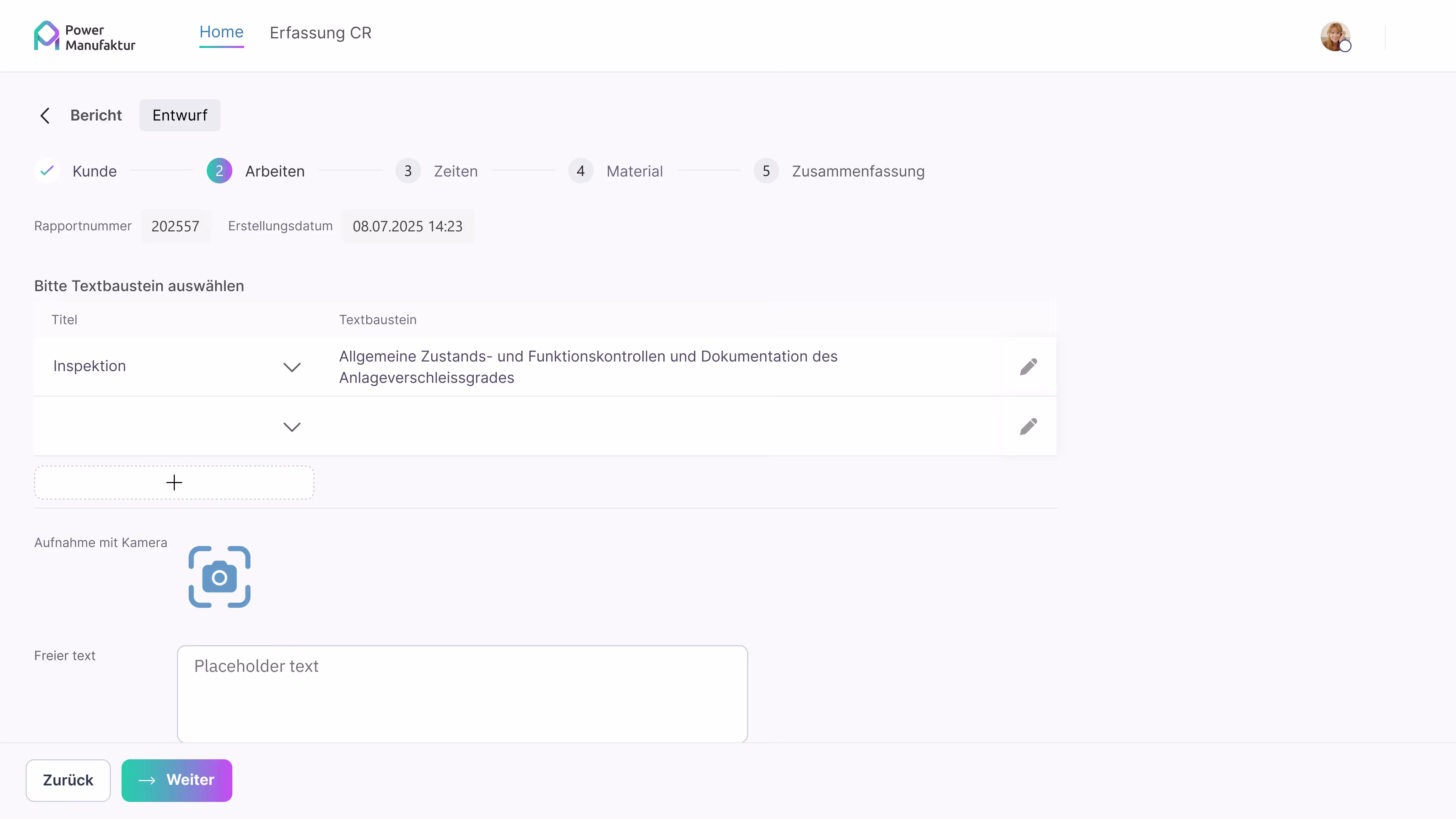Open the user profile avatar
The image size is (1456, 819).
[1336, 36]
